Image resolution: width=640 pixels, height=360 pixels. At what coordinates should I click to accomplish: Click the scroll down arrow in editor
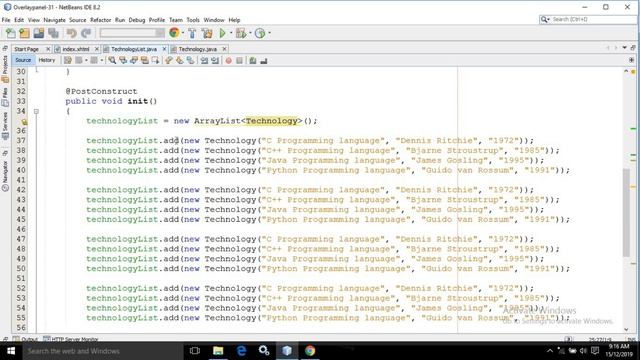(626, 329)
